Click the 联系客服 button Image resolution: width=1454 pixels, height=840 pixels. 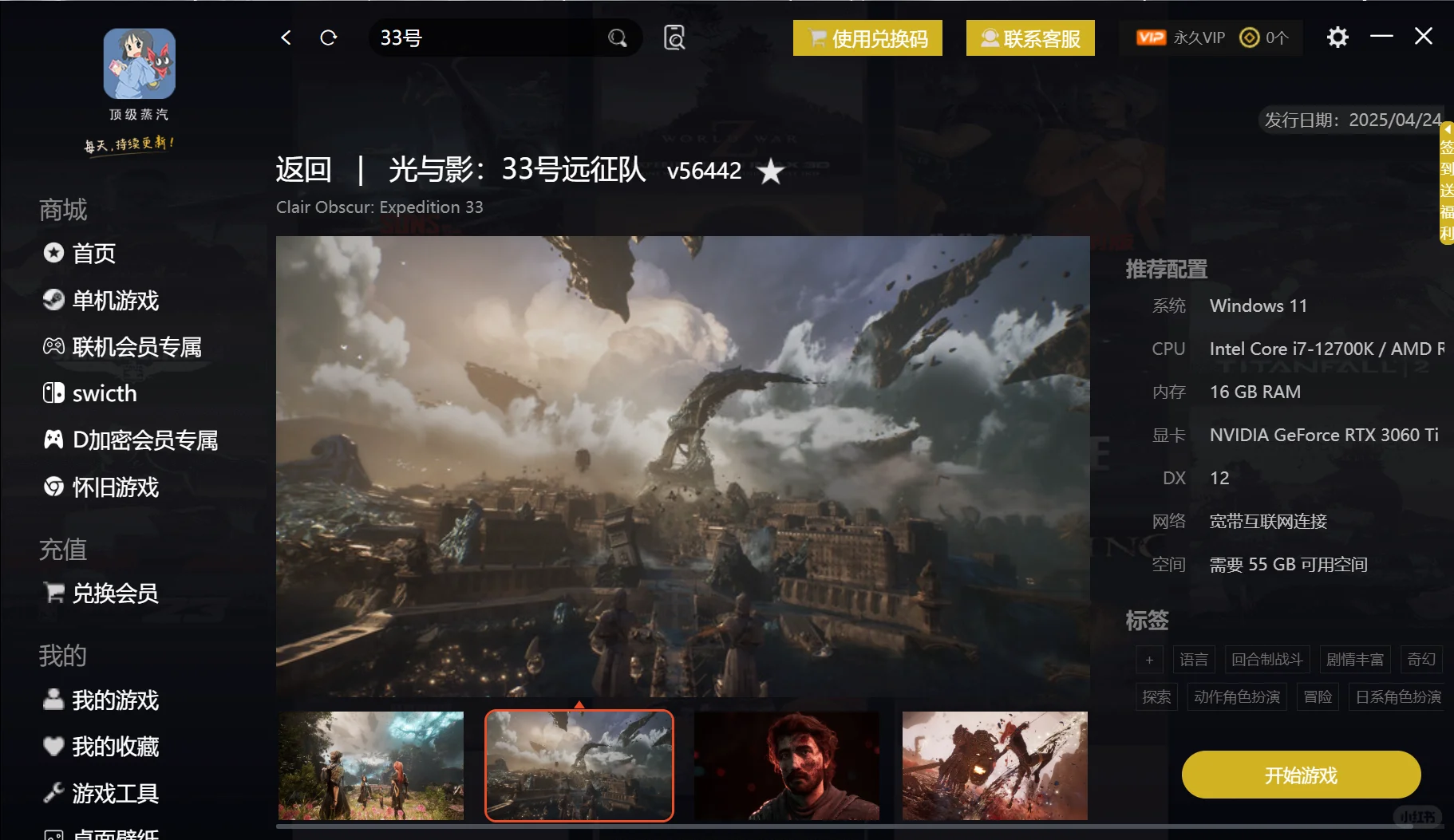(1030, 38)
